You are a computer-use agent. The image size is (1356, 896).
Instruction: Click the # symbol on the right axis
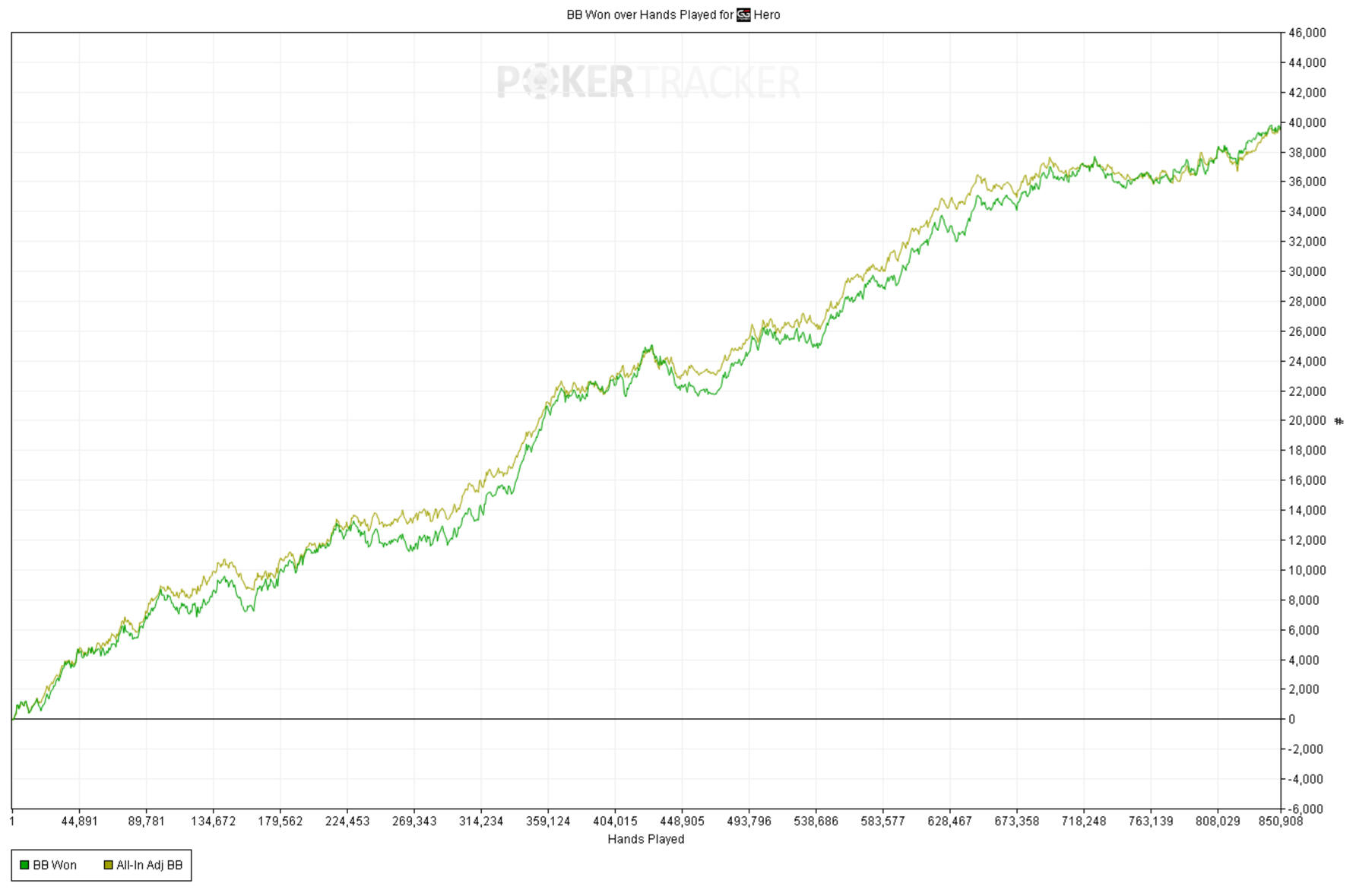click(1339, 421)
